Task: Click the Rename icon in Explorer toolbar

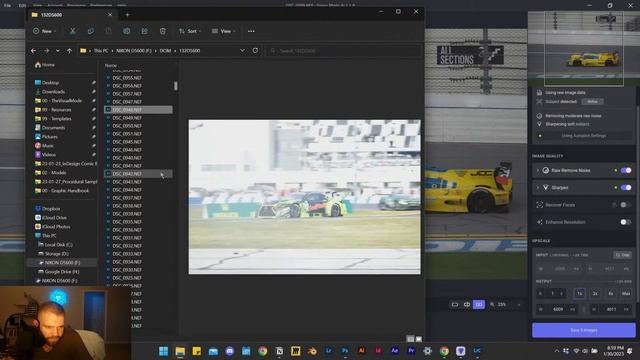Action: pos(127,31)
